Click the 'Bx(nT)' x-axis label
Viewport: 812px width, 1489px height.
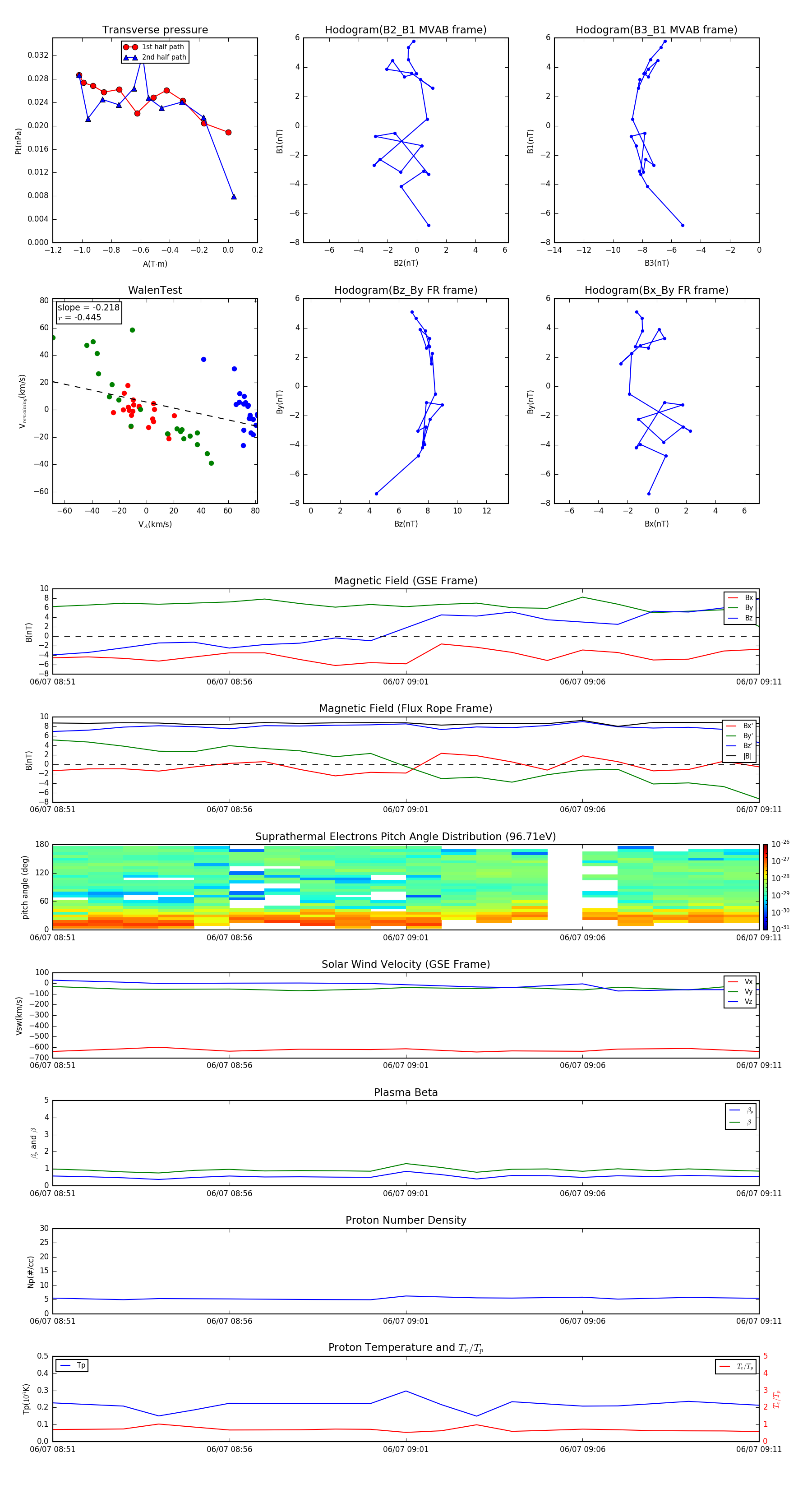click(x=656, y=524)
